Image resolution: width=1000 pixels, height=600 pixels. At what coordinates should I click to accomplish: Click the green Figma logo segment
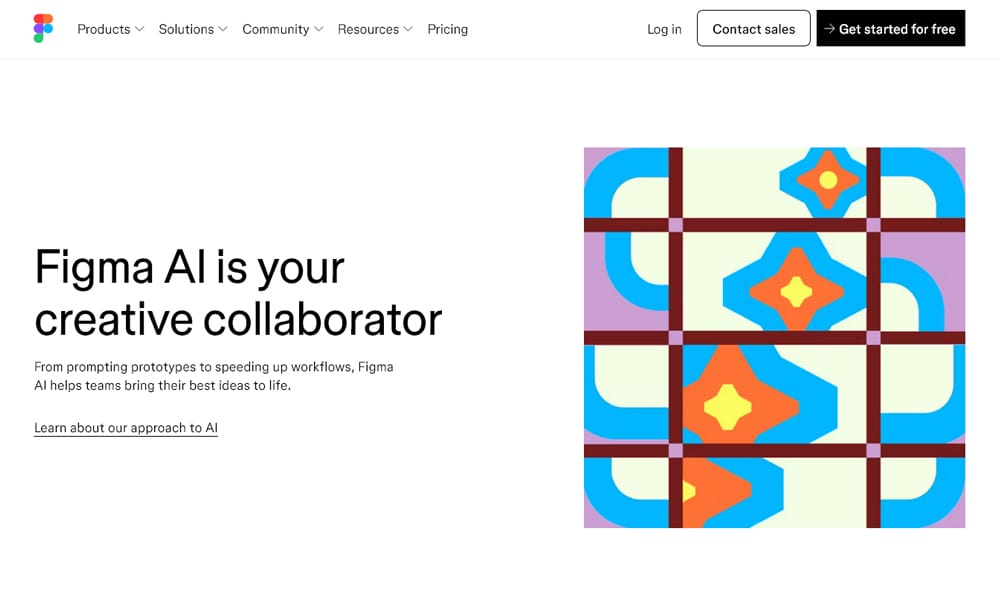(x=38, y=38)
